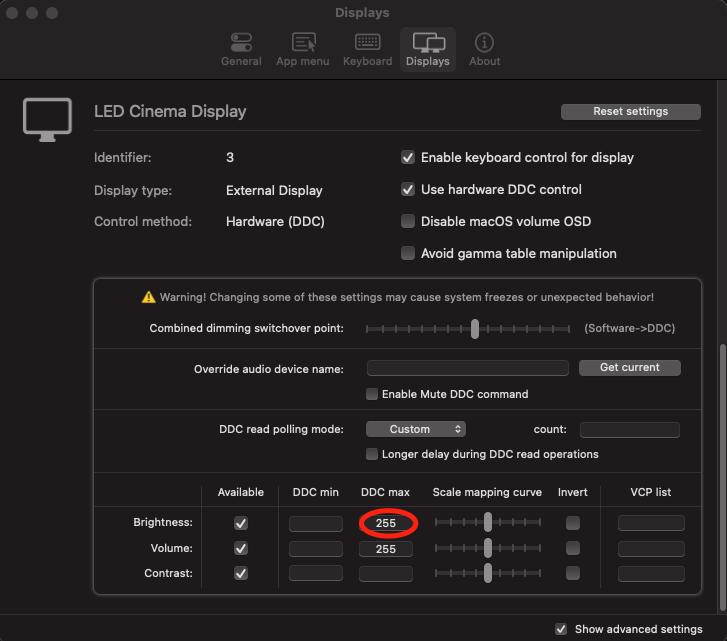Click the Contrast DDC min field
Viewport: 727px width, 641px height.
tap(316, 573)
